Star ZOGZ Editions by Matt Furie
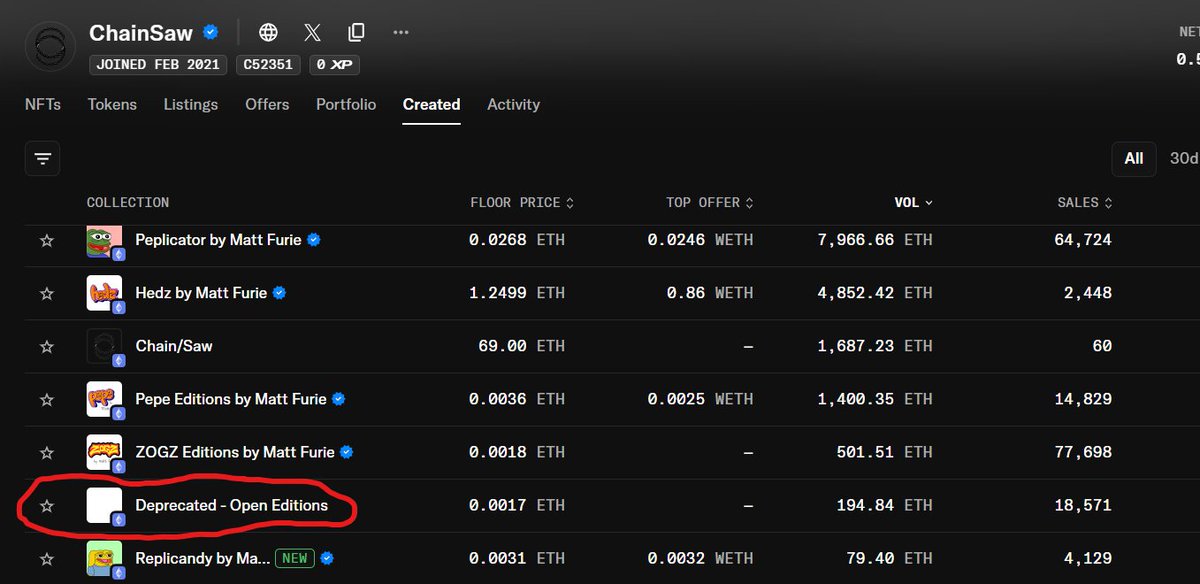 click(46, 452)
